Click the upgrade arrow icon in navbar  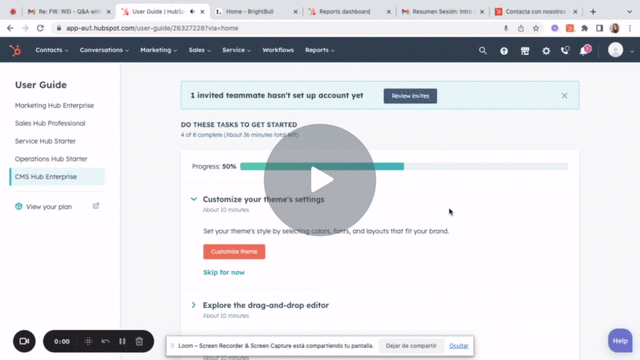tap(504, 51)
